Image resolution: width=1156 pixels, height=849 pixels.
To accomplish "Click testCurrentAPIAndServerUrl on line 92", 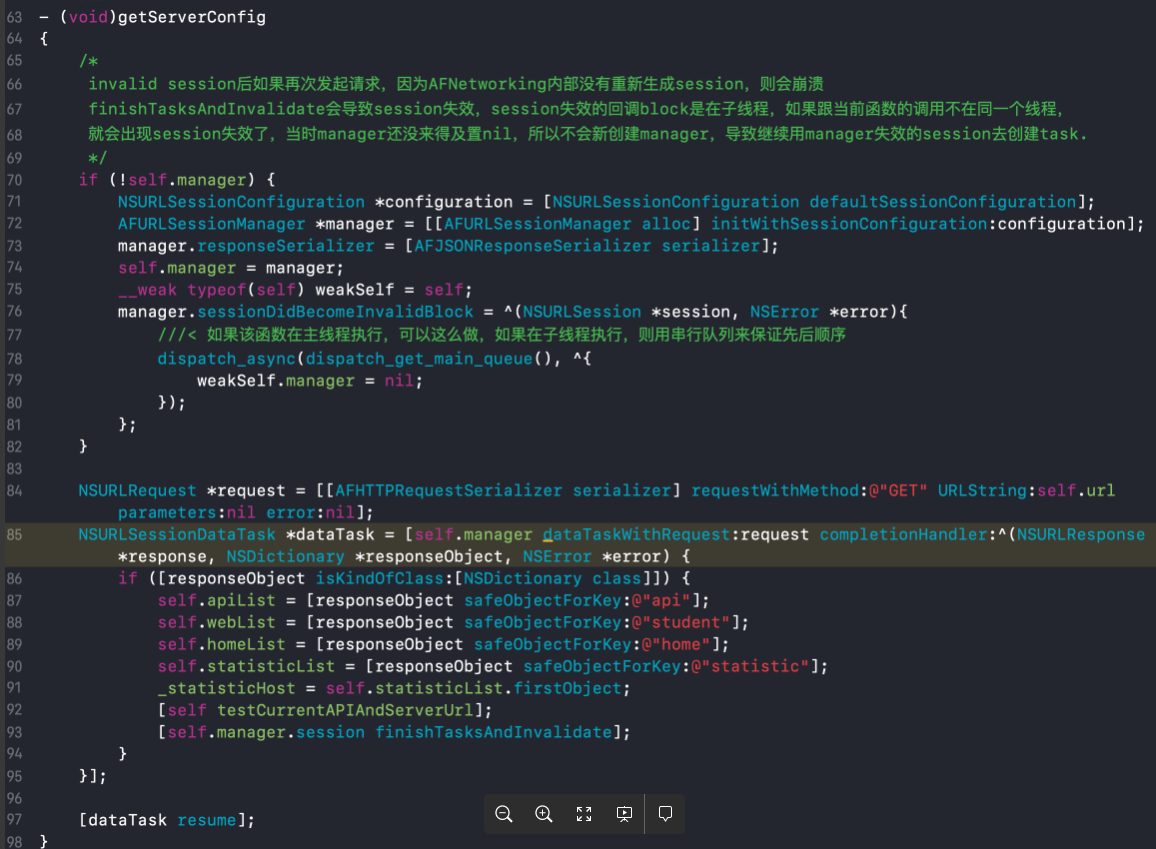I will click(x=344, y=710).
